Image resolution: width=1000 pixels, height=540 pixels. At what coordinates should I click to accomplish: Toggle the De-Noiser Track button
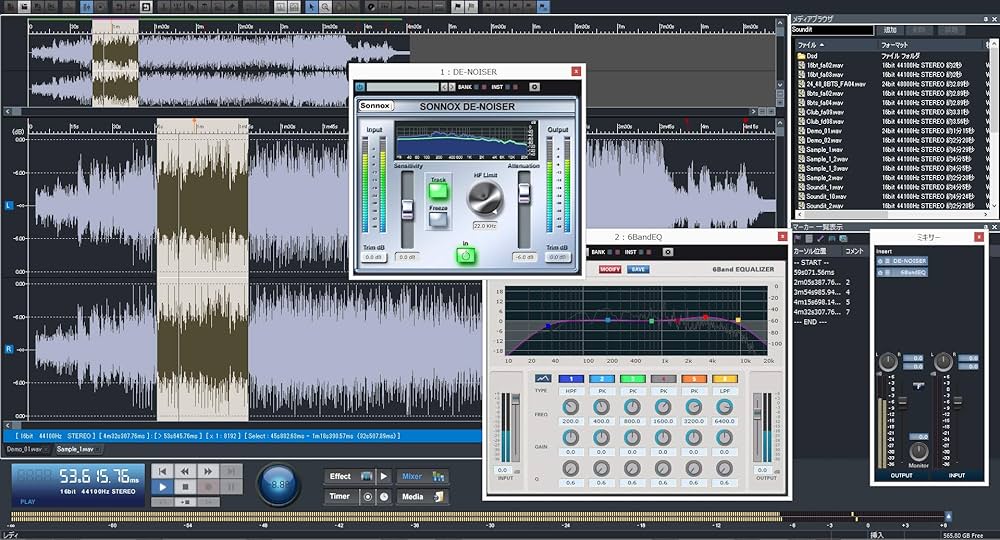click(x=438, y=190)
